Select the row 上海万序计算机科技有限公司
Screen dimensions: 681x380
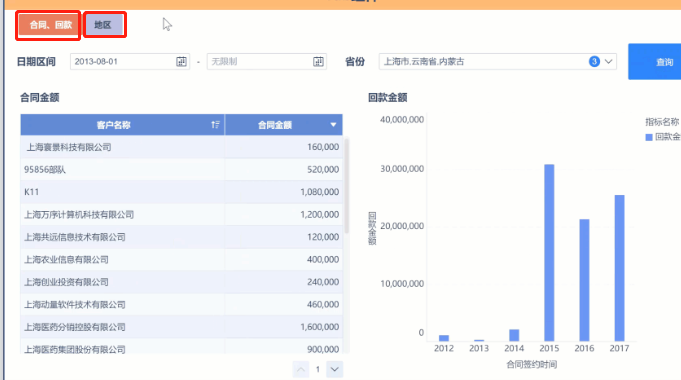(182, 215)
